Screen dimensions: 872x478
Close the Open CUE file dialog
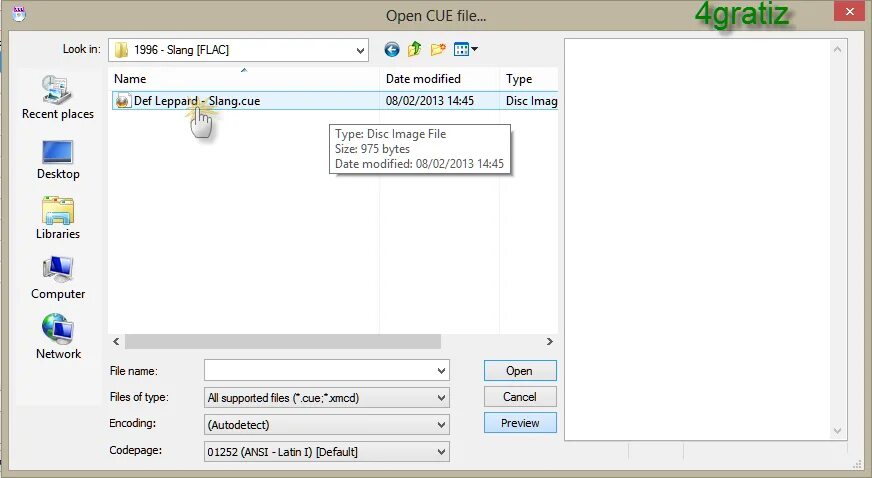tap(849, 11)
